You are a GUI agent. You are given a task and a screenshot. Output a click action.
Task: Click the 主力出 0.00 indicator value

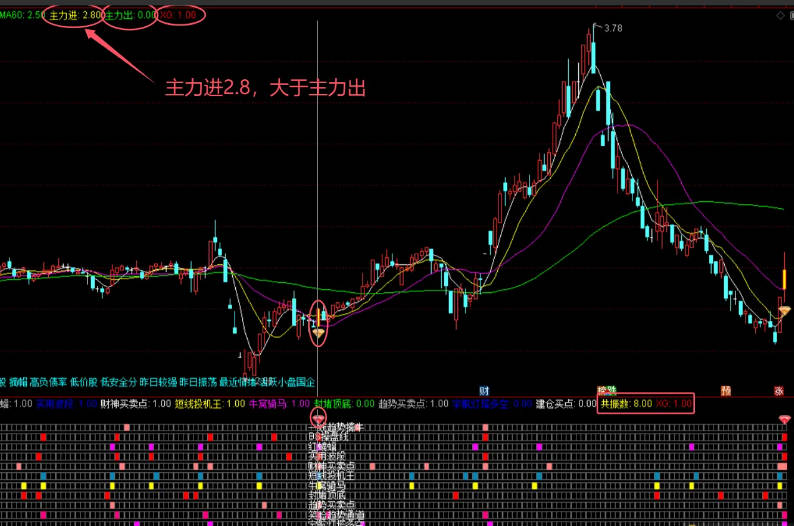131,15
